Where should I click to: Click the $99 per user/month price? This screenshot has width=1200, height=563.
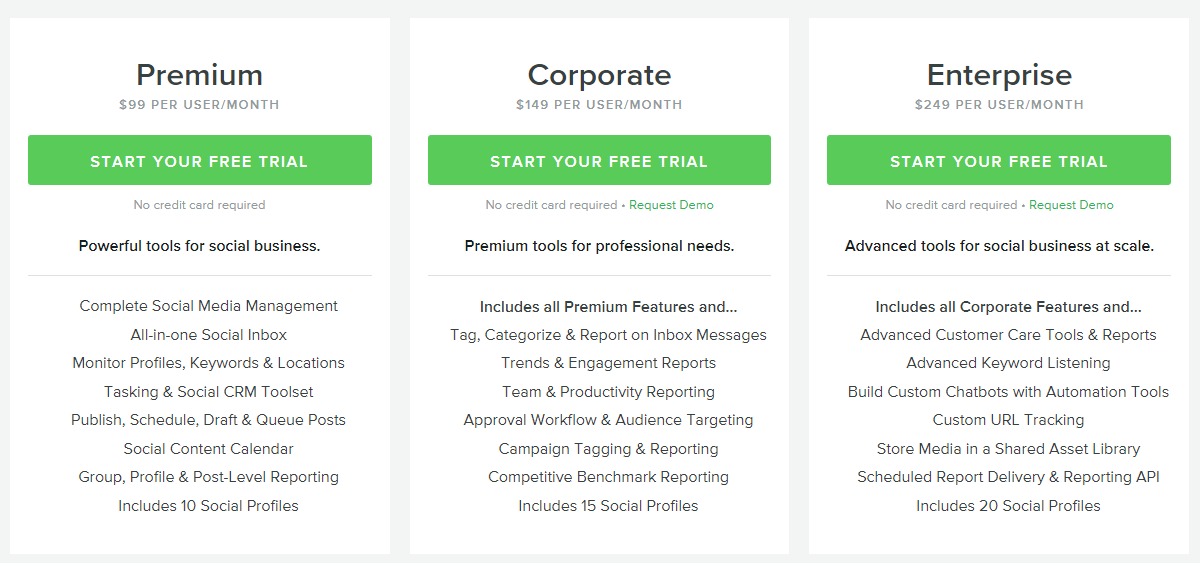click(x=200, y=105)
